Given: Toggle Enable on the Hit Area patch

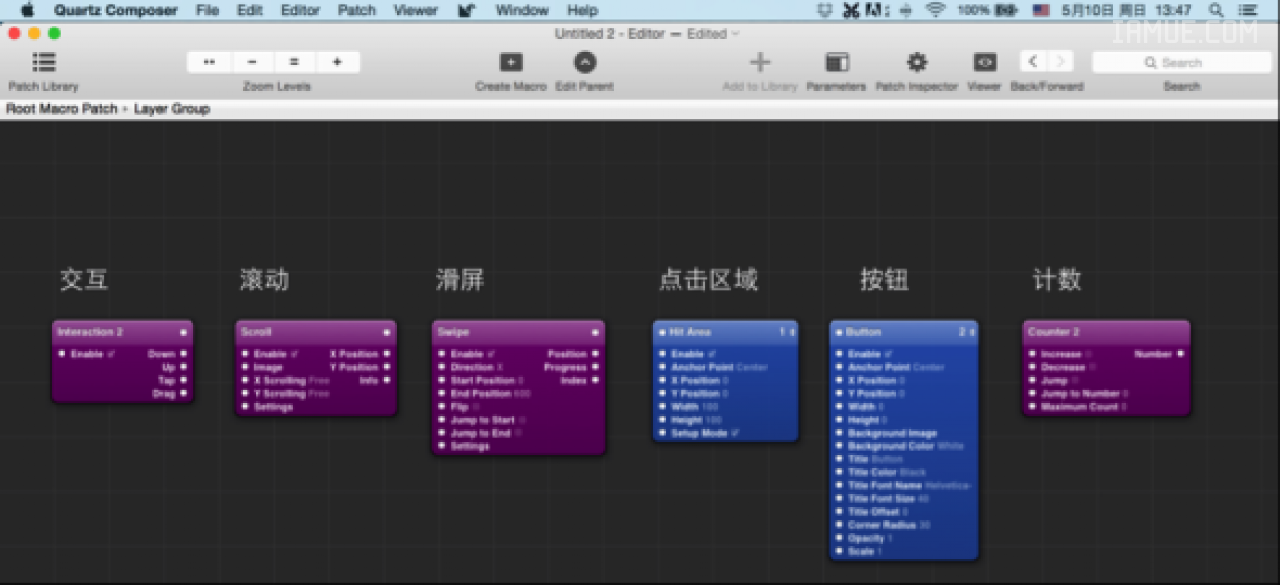Looking at the screenshot, I should 710,354.
